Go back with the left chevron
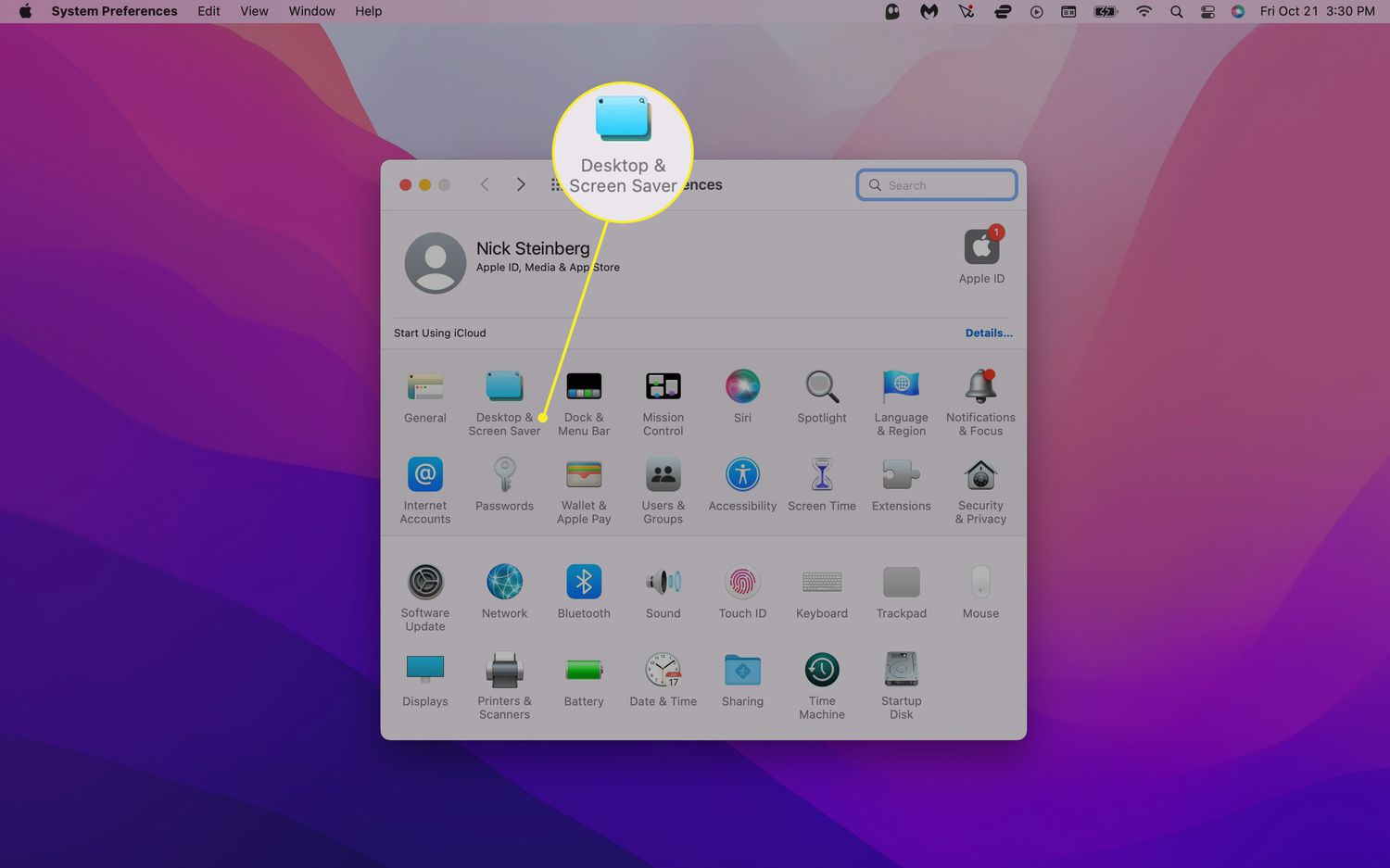Screen dimensions: 1390x868 tap(485, 184)
